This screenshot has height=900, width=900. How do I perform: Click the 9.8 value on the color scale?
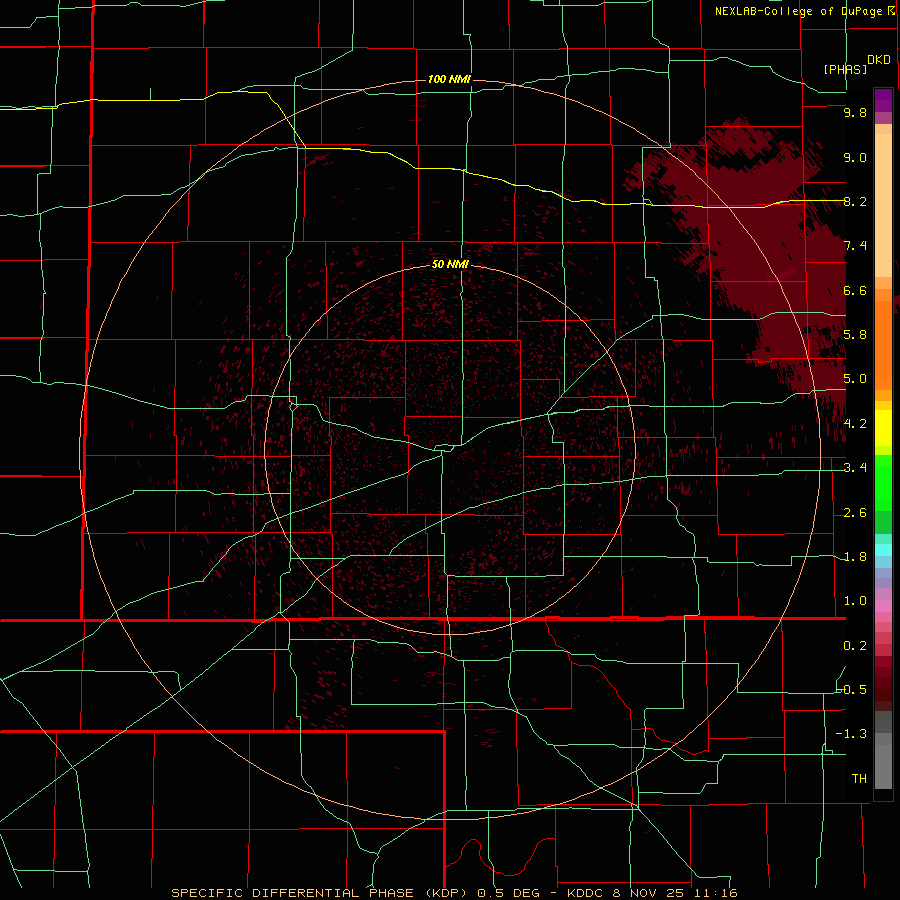tap(855, 112)
